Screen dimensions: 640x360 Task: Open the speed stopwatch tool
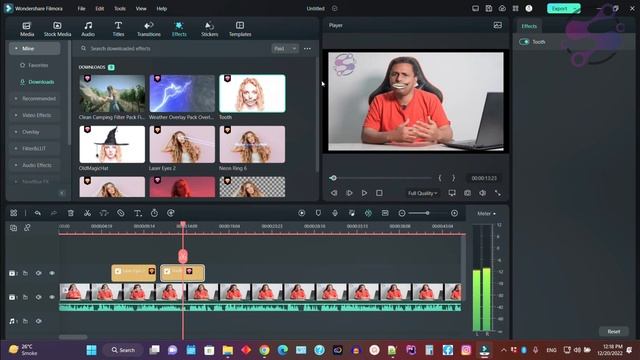154,213
